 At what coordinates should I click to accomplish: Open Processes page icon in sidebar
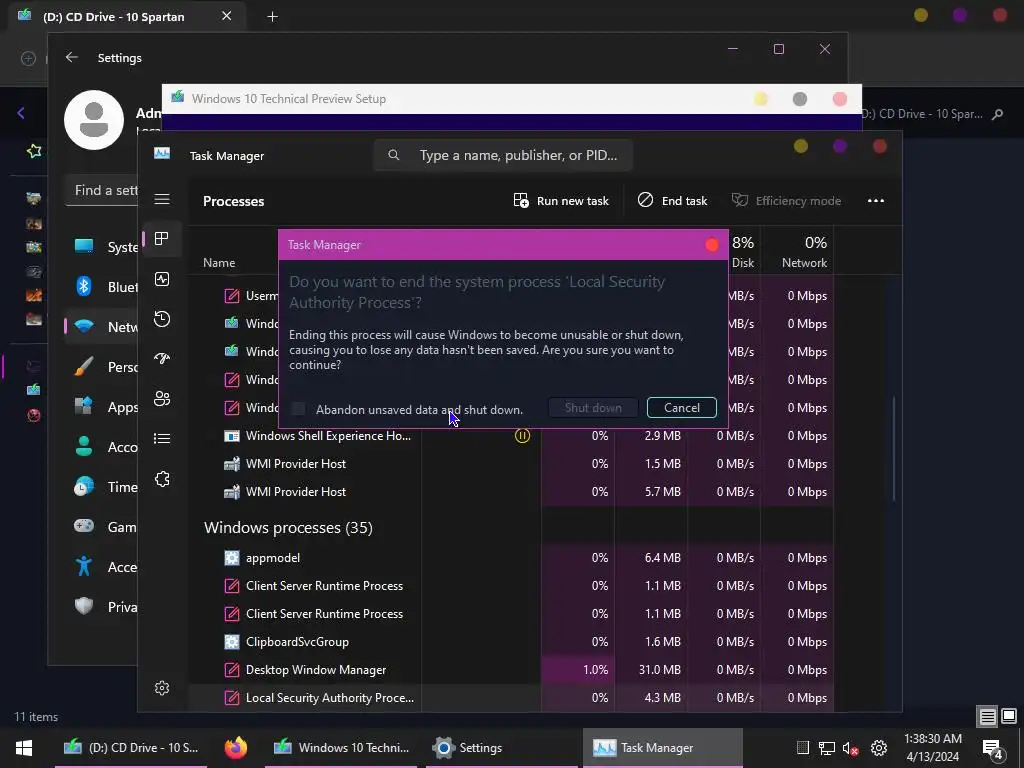162,238
